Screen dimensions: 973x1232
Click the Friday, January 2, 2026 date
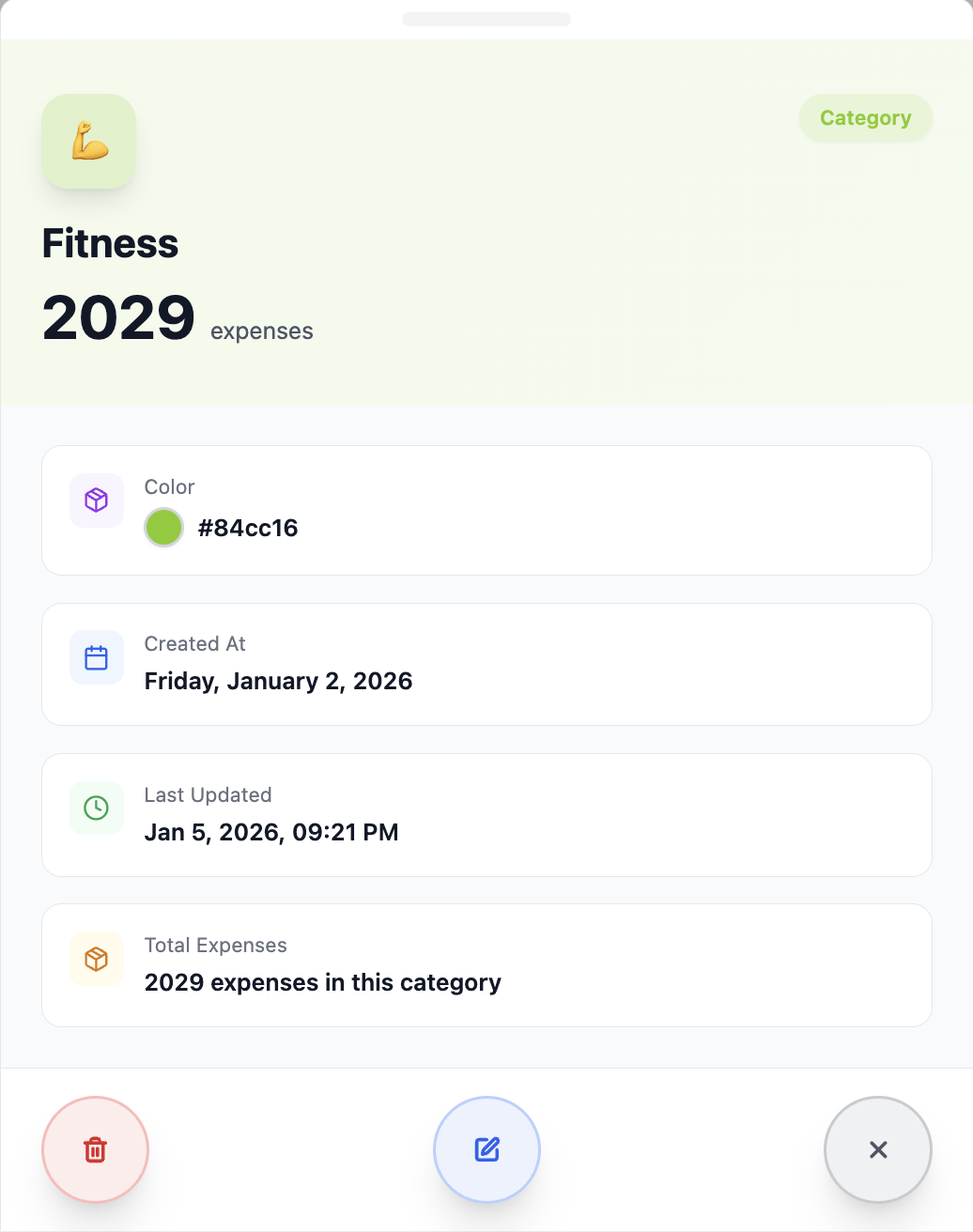click(x=278, y=681)
